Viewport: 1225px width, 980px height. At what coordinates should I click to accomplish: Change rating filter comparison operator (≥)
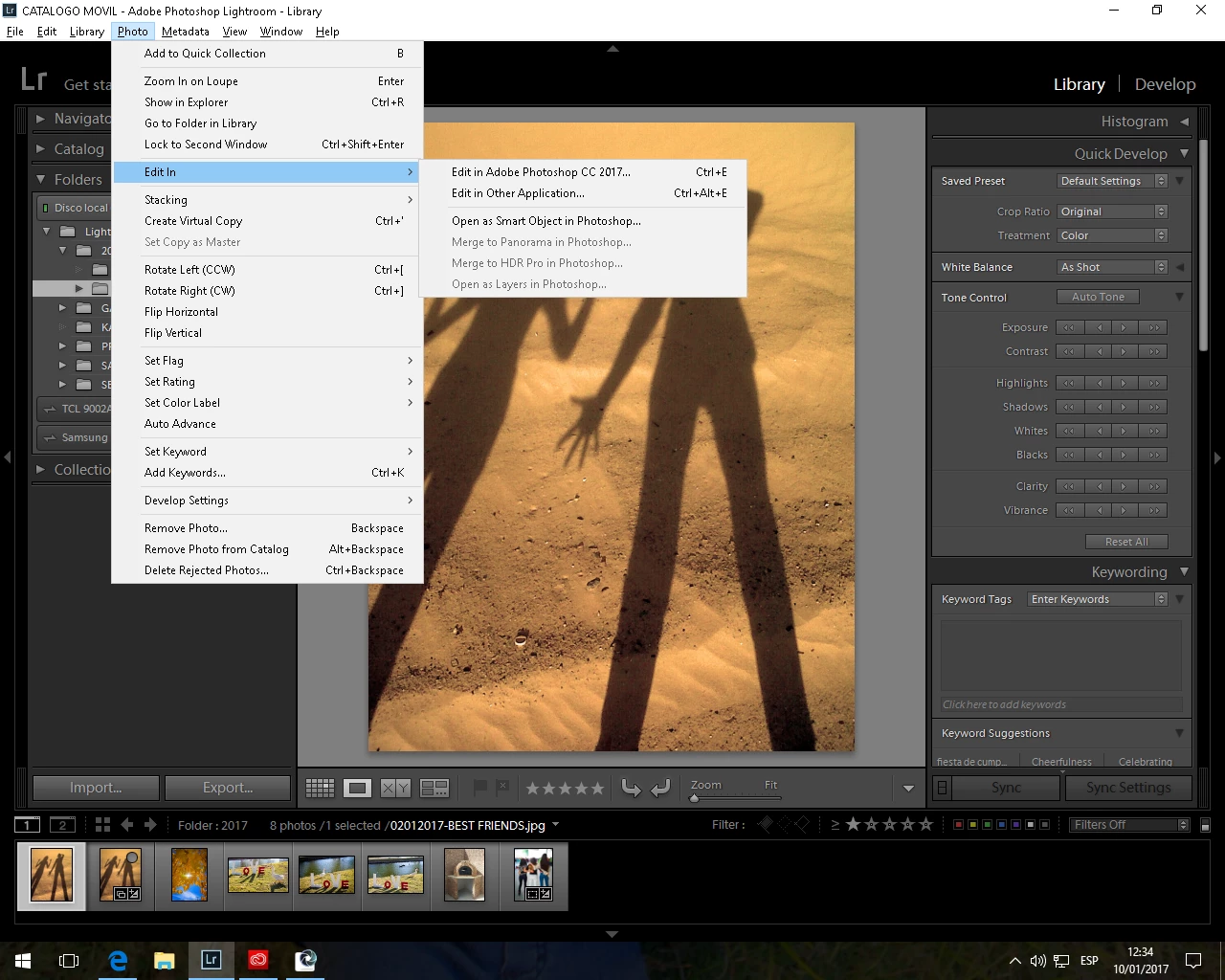(835, 824)
